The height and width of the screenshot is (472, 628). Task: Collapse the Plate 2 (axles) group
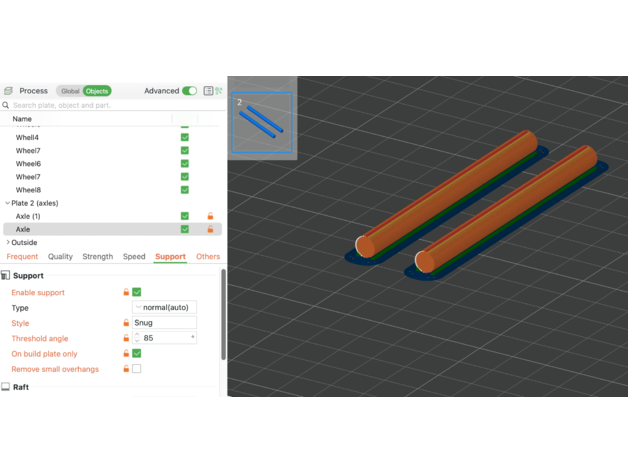[x=8, y=203]
